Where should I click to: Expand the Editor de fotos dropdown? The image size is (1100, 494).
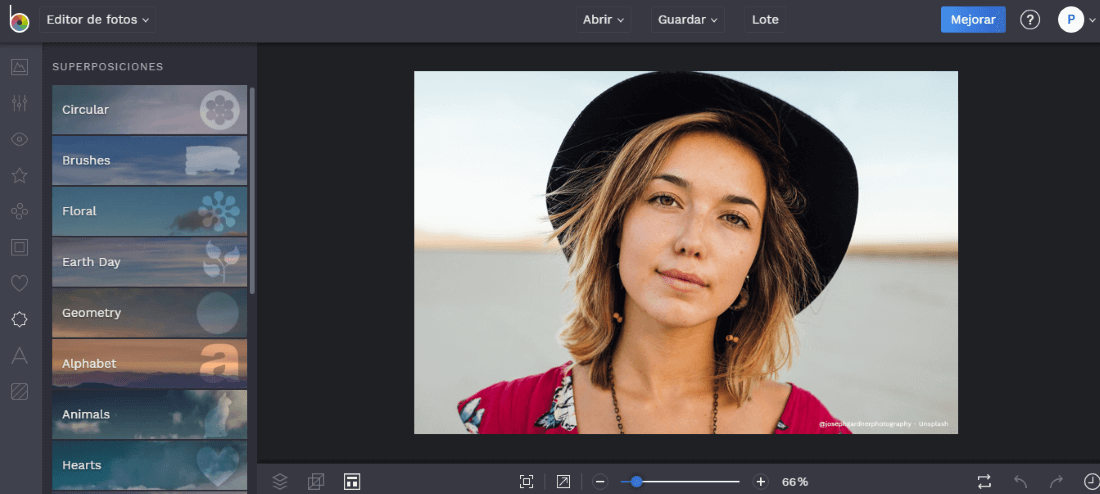point(98,20)
